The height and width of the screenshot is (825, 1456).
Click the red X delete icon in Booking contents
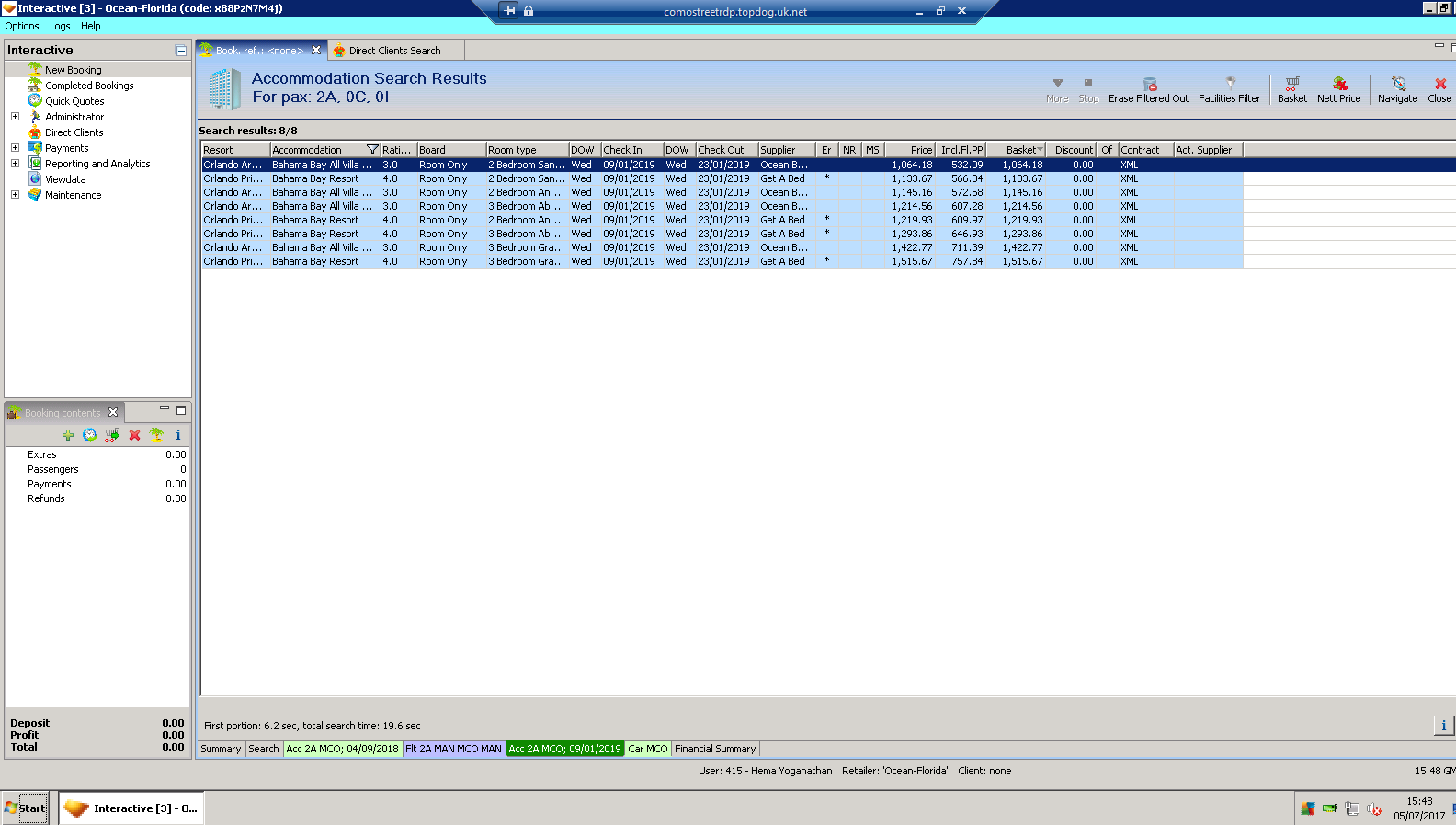(x=134, y=435)
